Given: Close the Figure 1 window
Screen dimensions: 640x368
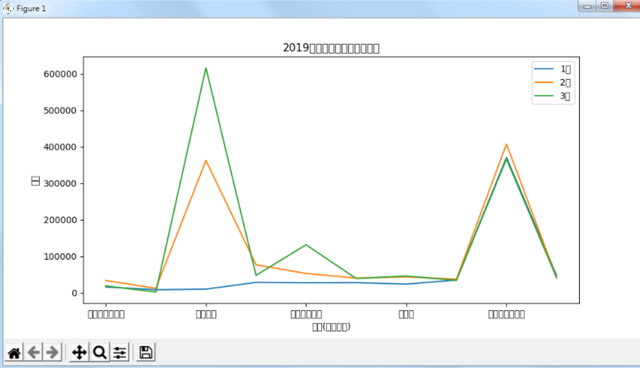Looking at the screenshot, I should click(627, 6).
